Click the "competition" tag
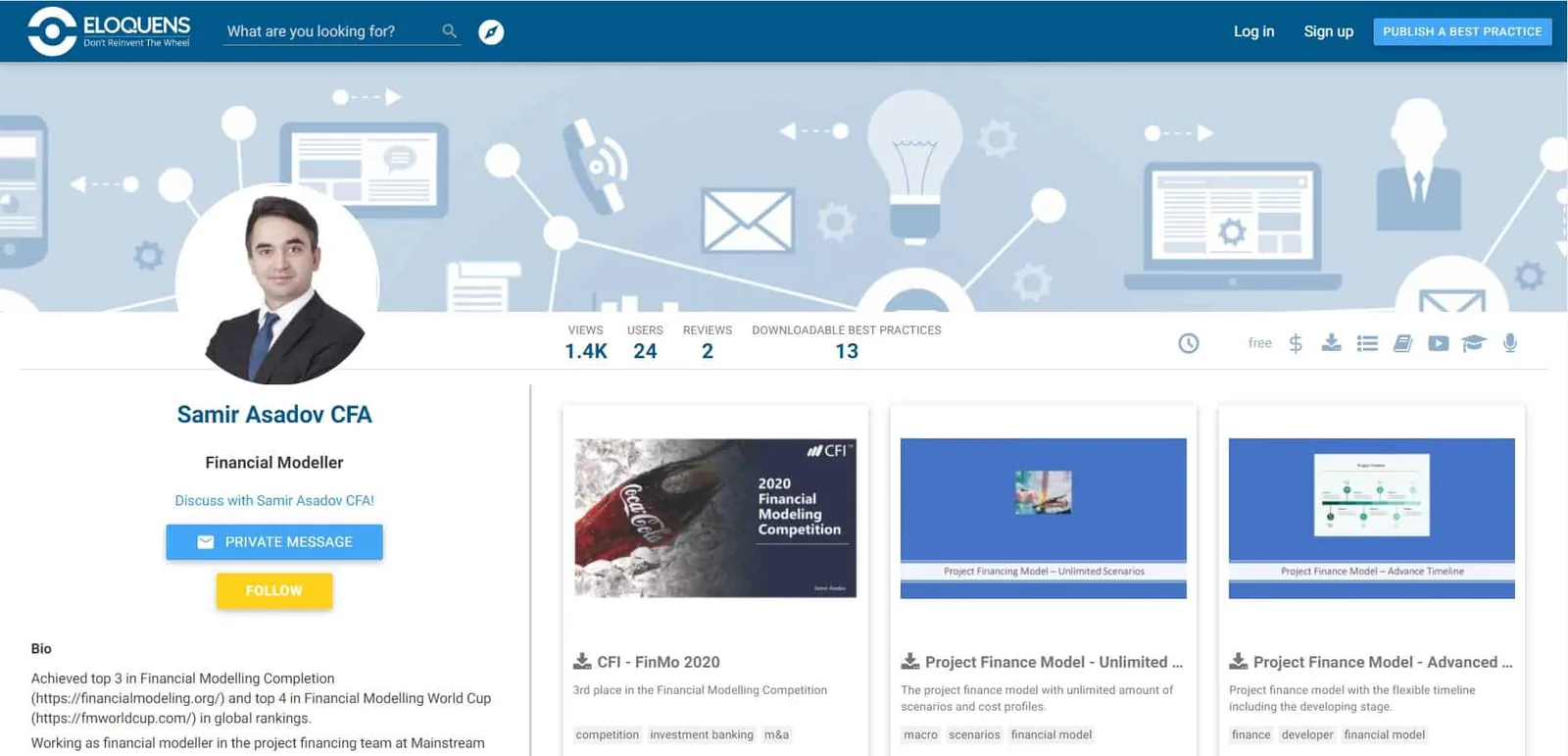1568x756 pixels. pos(608,734)
